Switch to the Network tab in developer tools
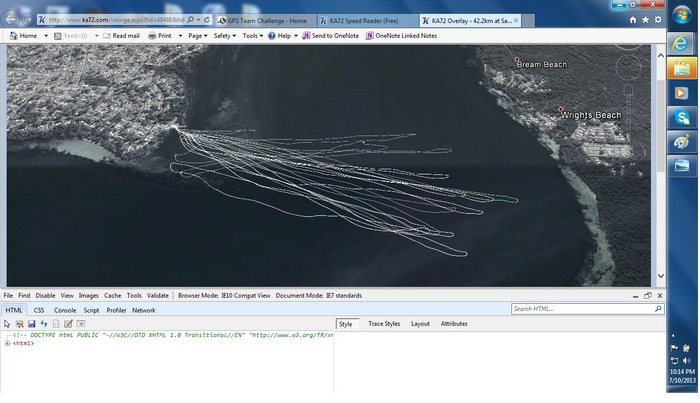The image size is (700, 403). [x=144, y=310]
